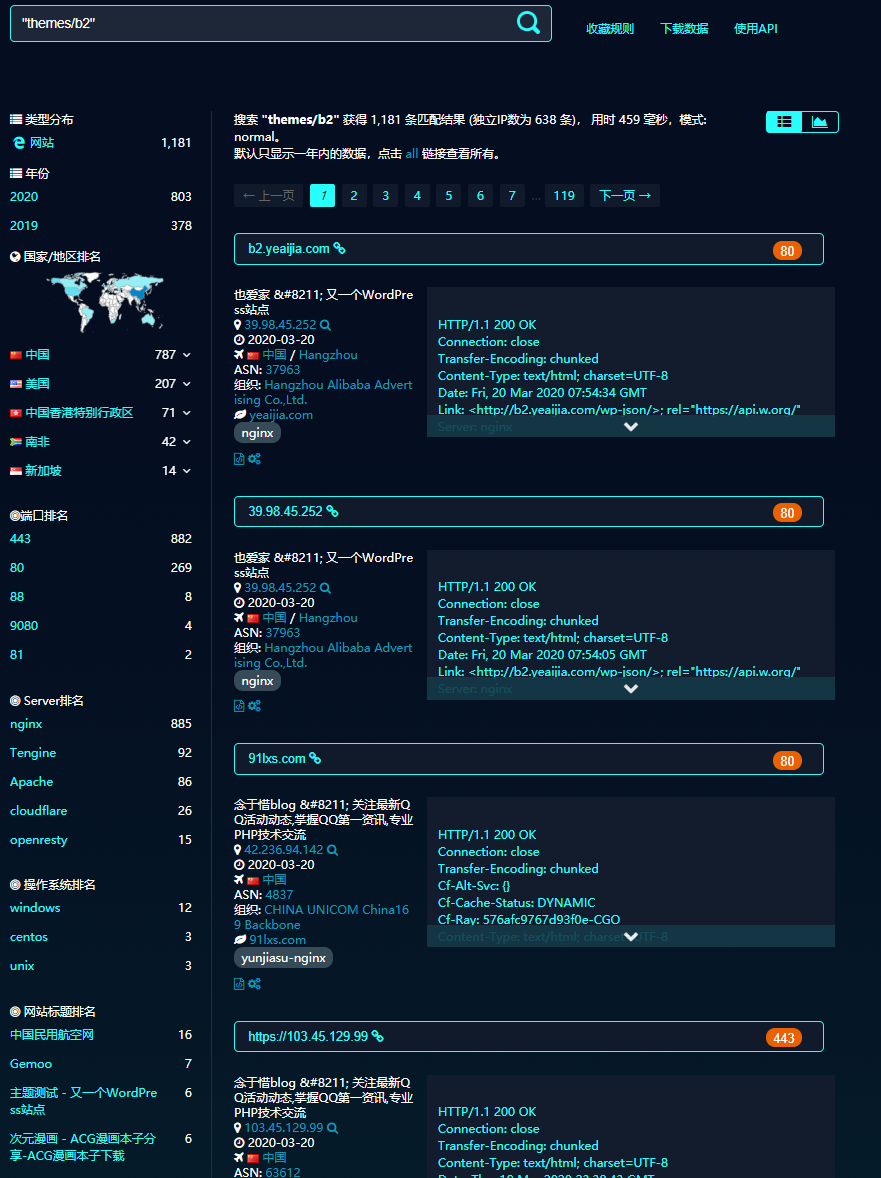Expand the 美国 country row chevron
This screenshot has width=881, height=1178.
(186, 384)
